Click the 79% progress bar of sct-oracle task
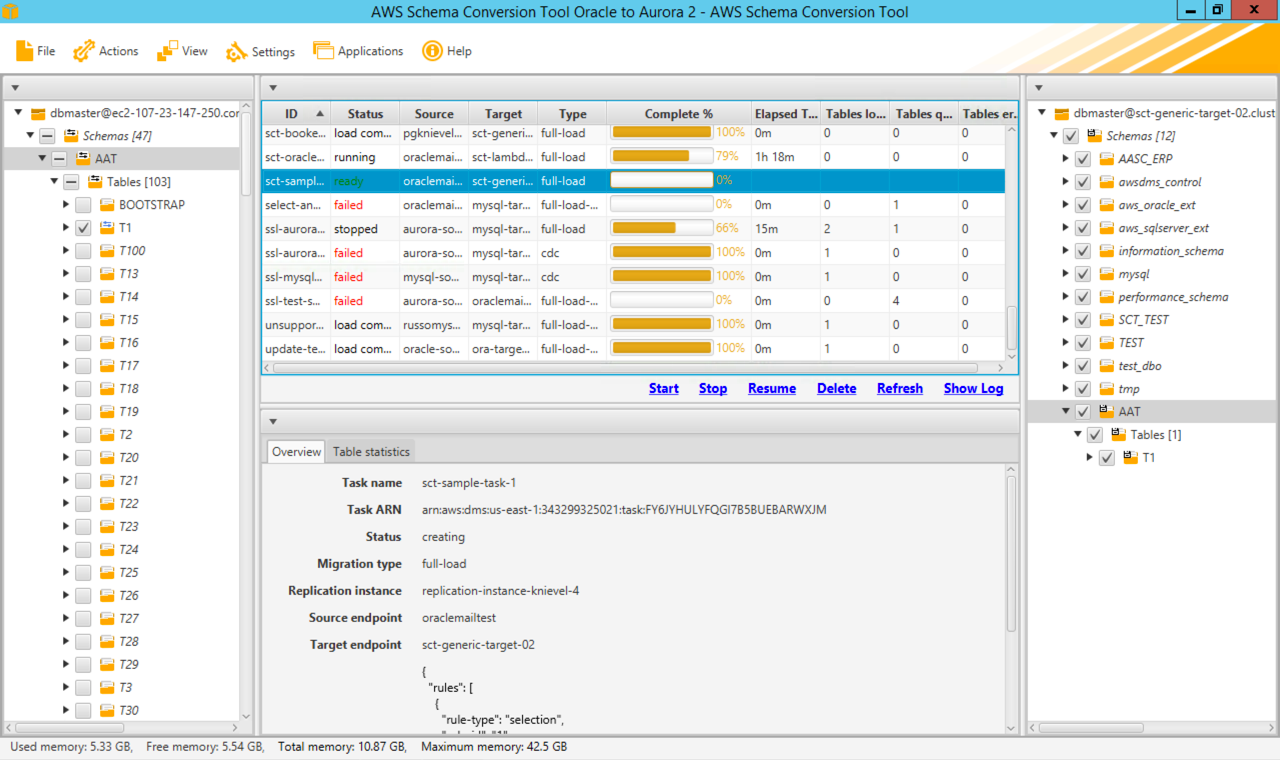The image size is (1280, 760). 662,157
